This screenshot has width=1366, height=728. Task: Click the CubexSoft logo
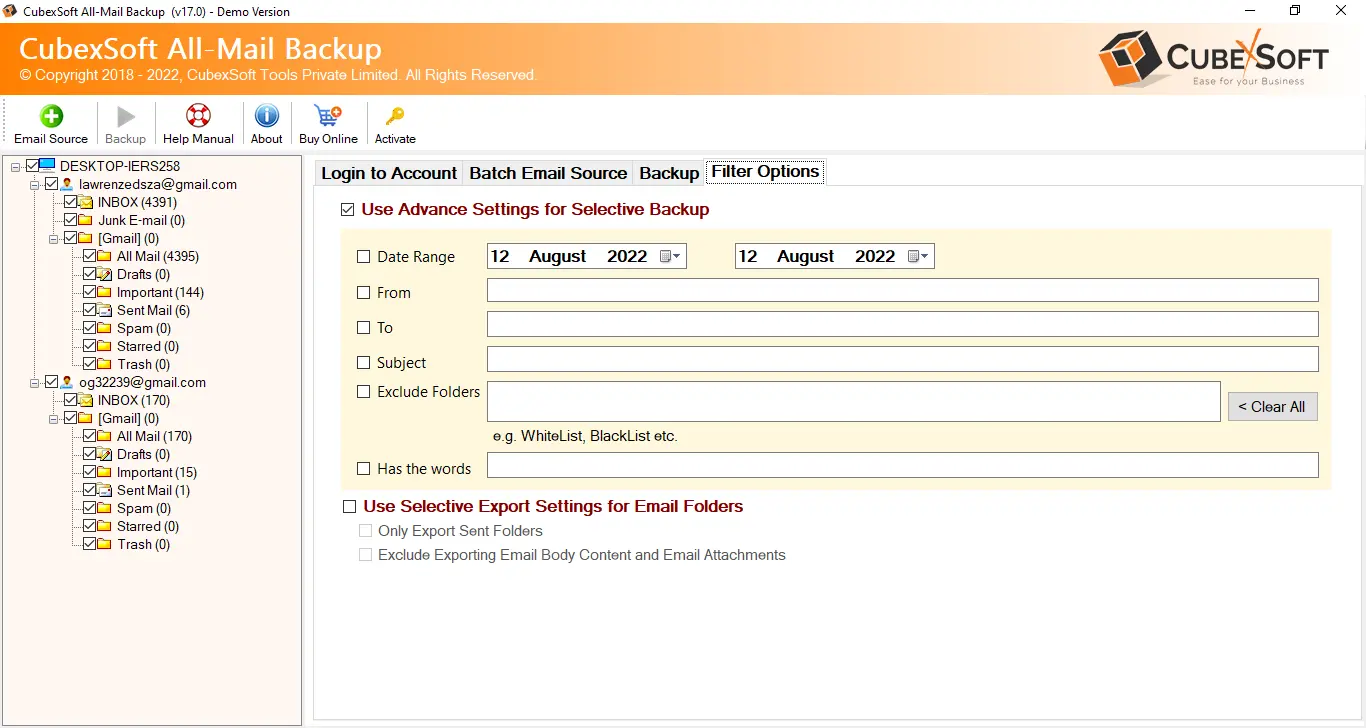[x=1213, y=59]
